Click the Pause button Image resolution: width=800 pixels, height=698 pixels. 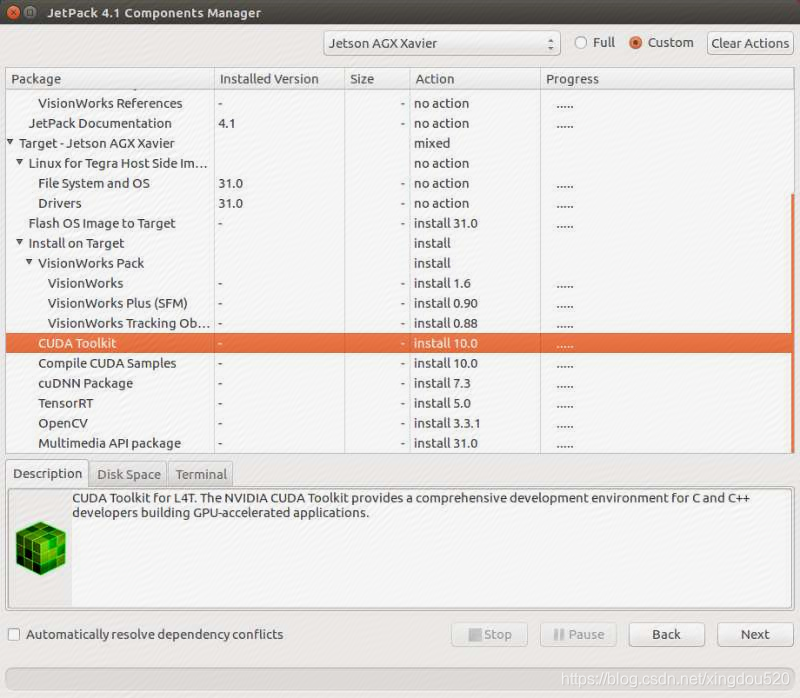coord(579,634)
